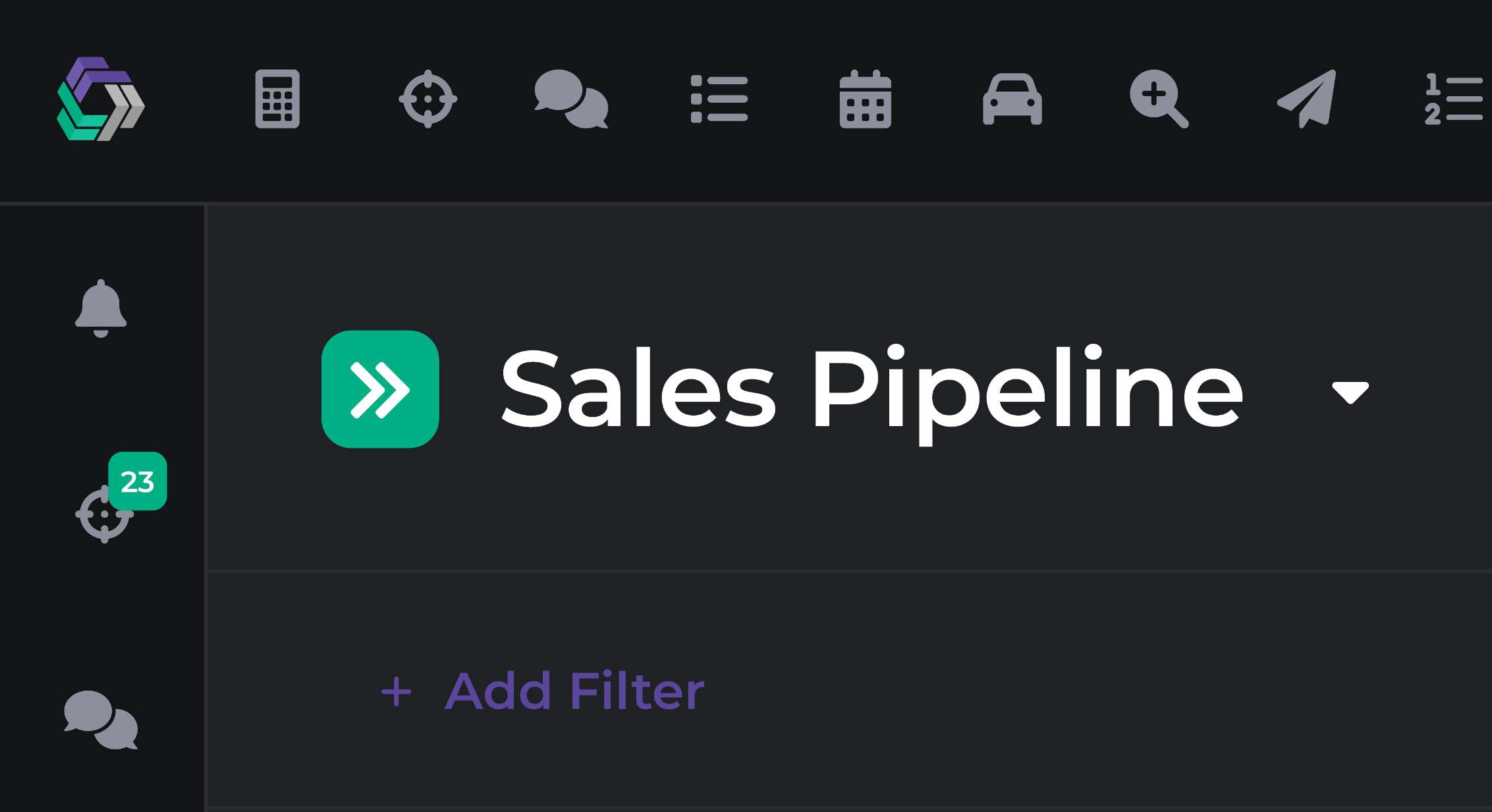Screen dimensions: 1492x812
Task: Click the Sales Pipeline title text
Action: tap(871, 389)
